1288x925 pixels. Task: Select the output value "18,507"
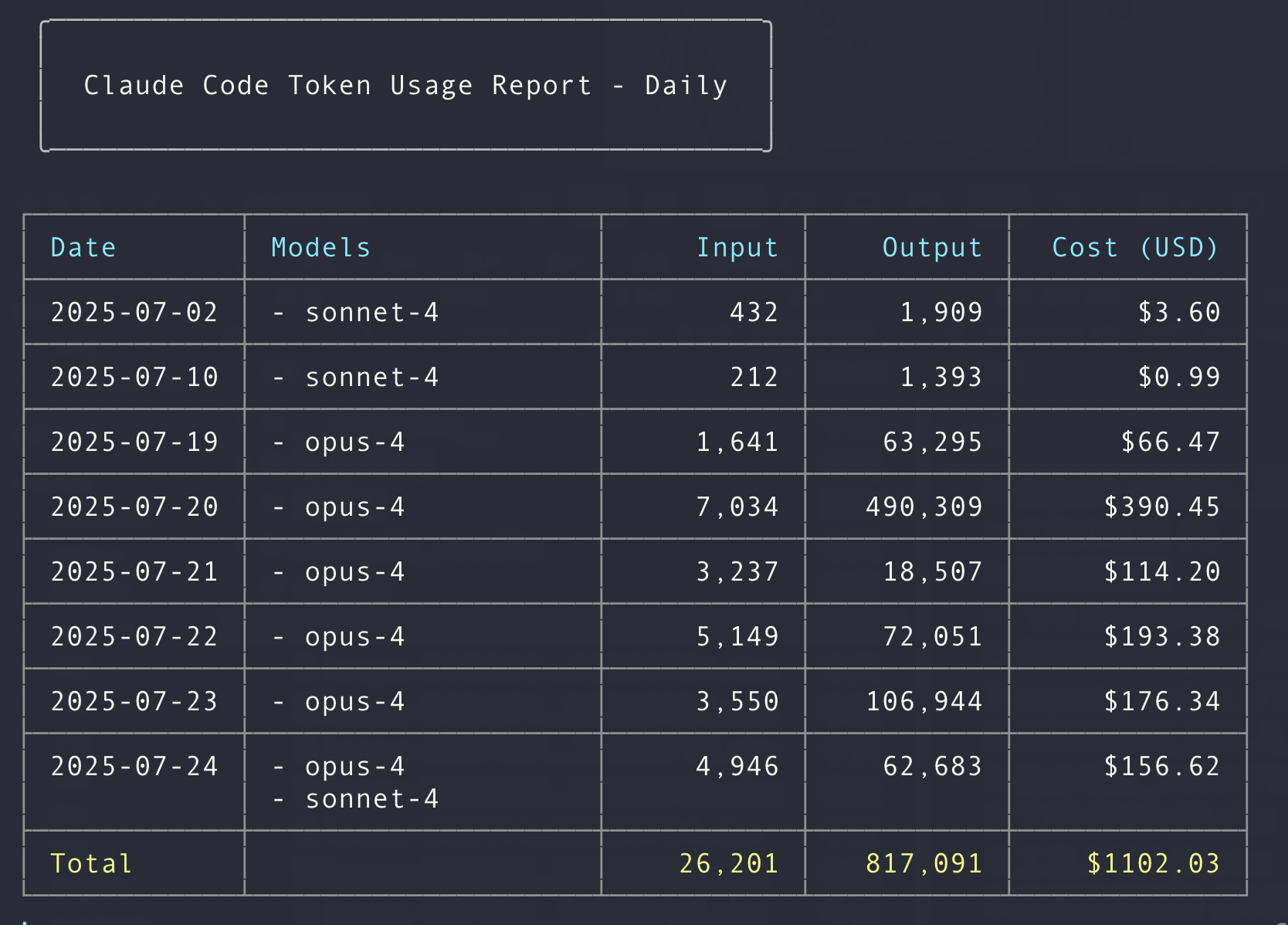pyautogui.click(x=933, y=571)
